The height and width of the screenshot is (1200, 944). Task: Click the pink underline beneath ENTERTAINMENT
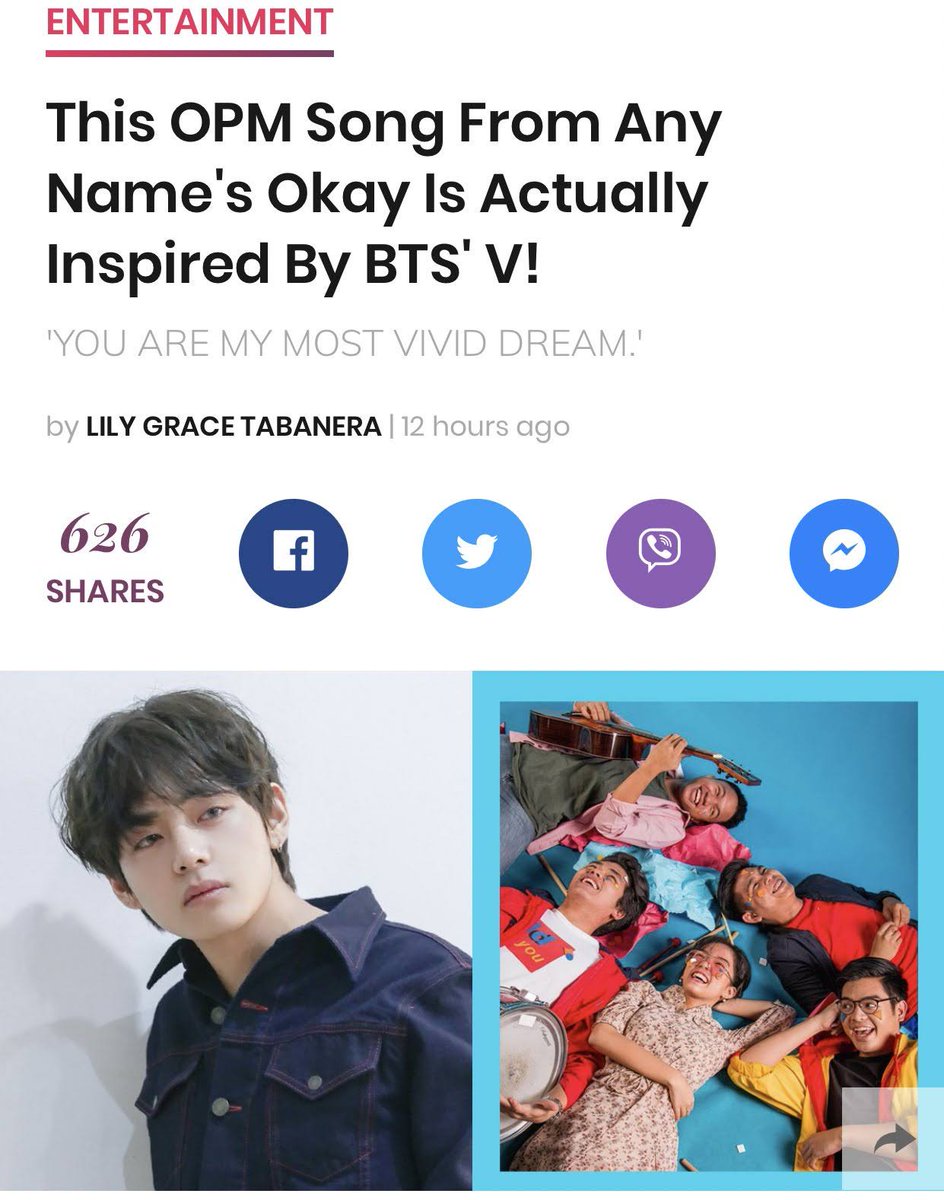190,52
